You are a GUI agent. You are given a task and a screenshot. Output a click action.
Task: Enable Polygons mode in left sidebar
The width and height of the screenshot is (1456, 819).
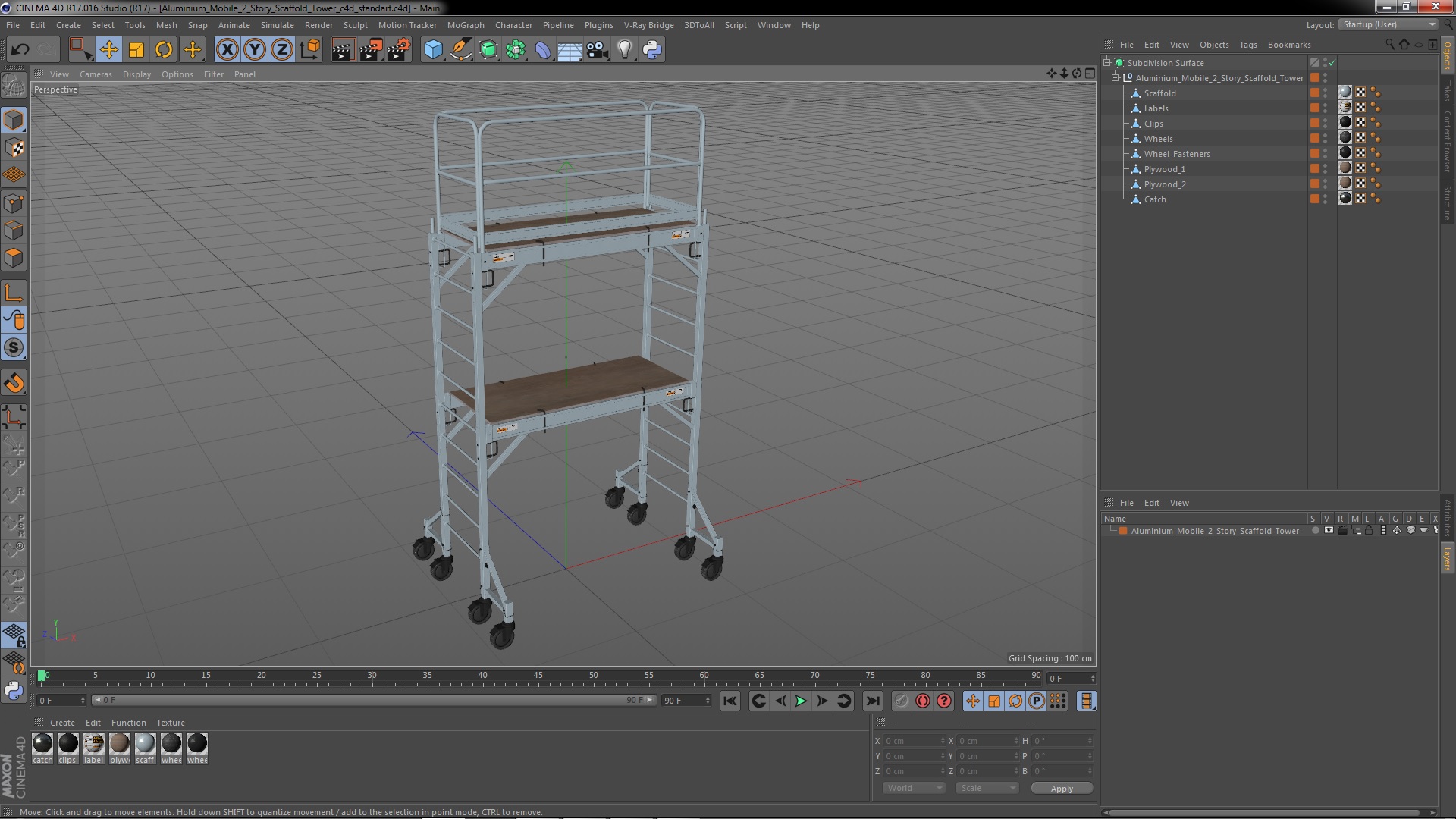(x=14, y=258)
